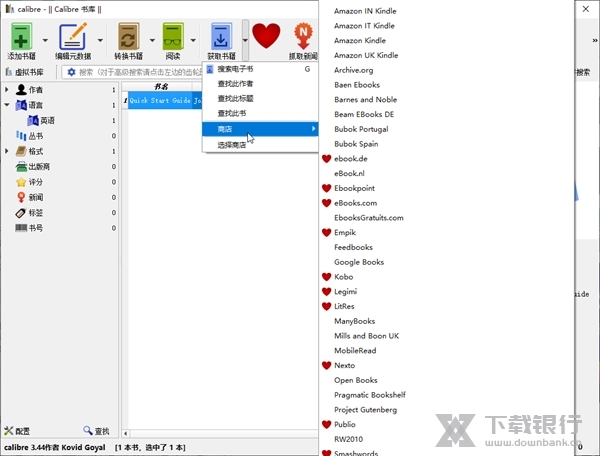Expand the View book dropdown arrow
Screen dimensions: 600x456
[193, 40]
